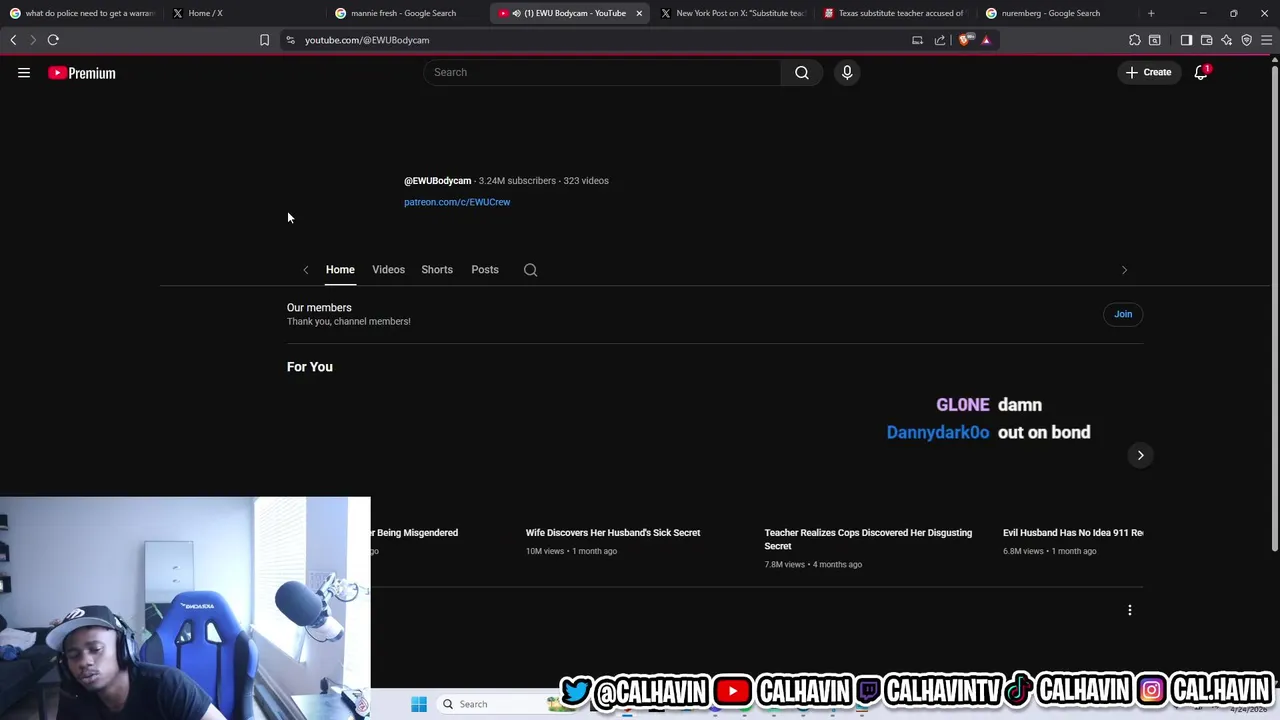Open Brave Wallet icon
Screen dimensions: 1280x720
(x=1206, y=40)
